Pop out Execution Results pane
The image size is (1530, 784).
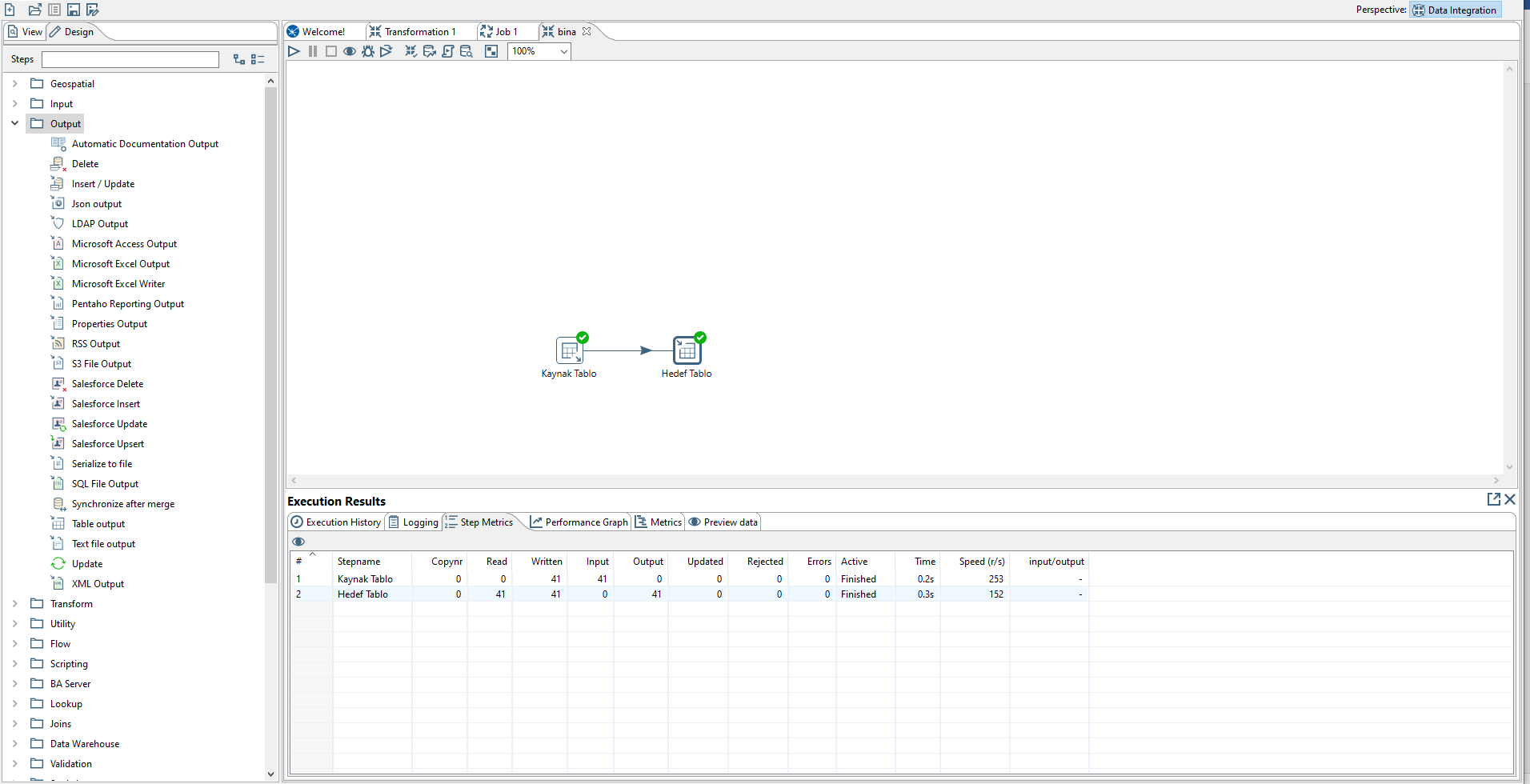1493,499
